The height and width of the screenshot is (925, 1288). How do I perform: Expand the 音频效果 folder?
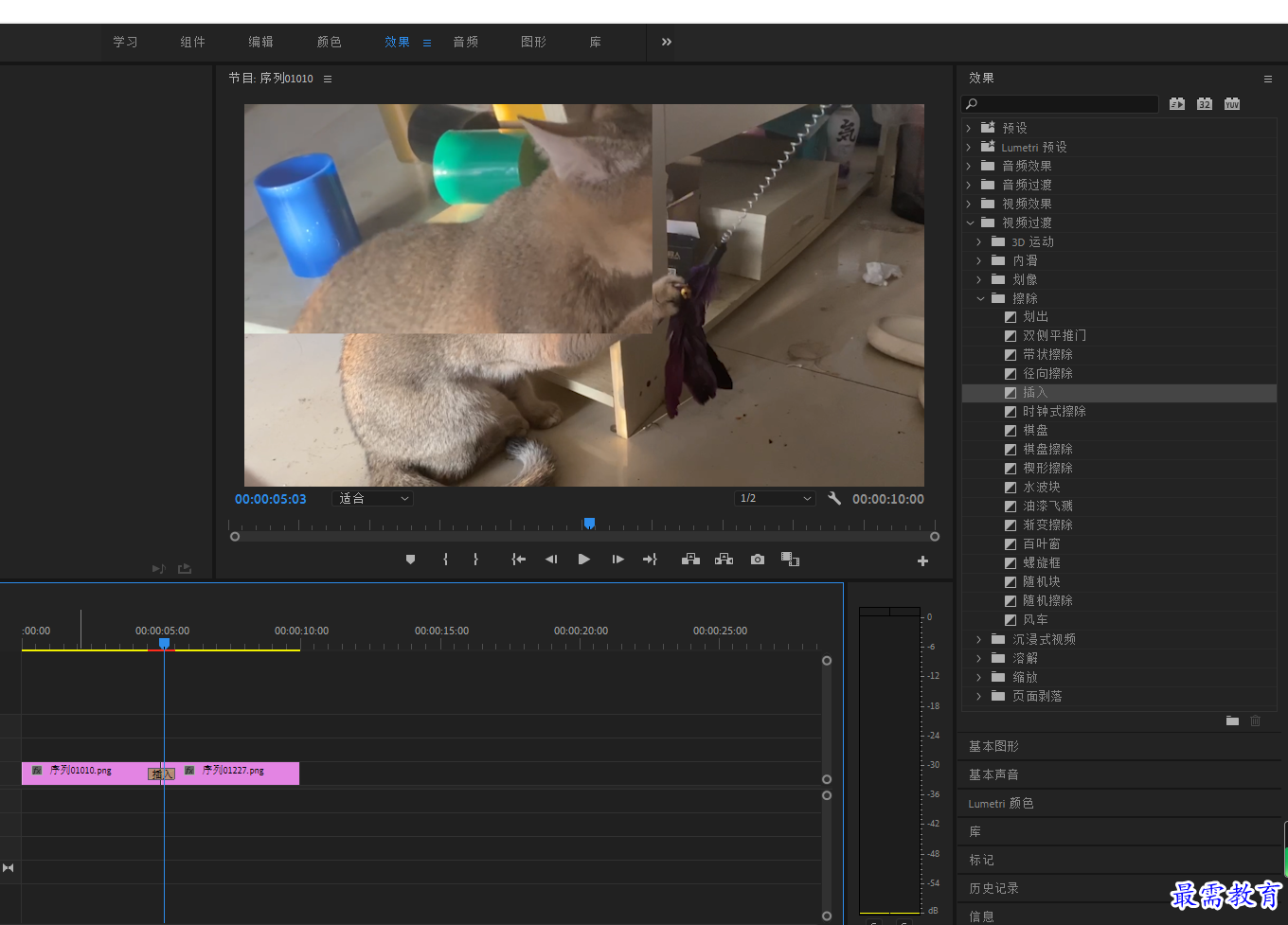tap(969, 166)
